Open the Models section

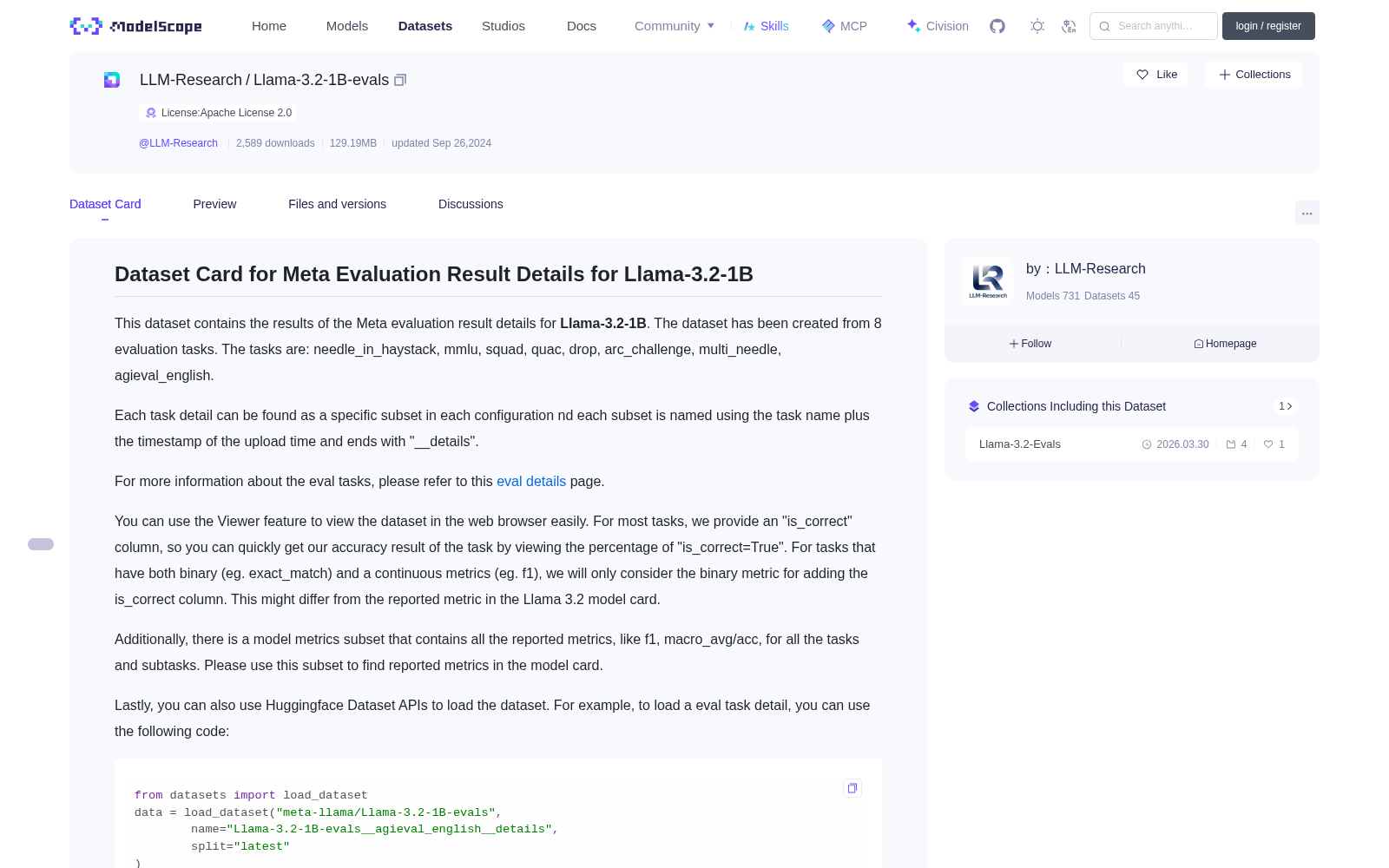[x=347, y=26]
